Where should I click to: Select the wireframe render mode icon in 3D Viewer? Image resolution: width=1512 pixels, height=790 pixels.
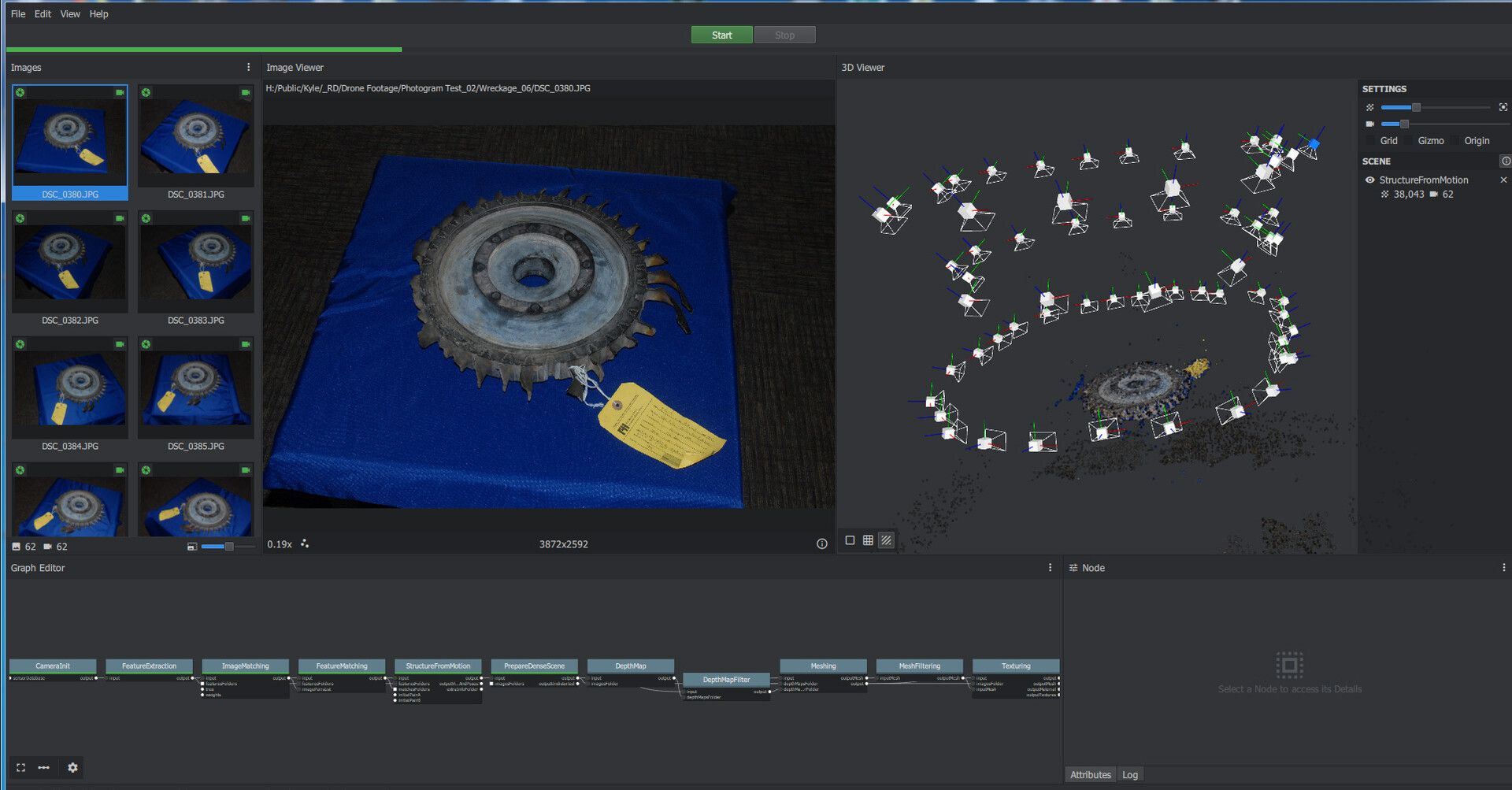(868, 540)
